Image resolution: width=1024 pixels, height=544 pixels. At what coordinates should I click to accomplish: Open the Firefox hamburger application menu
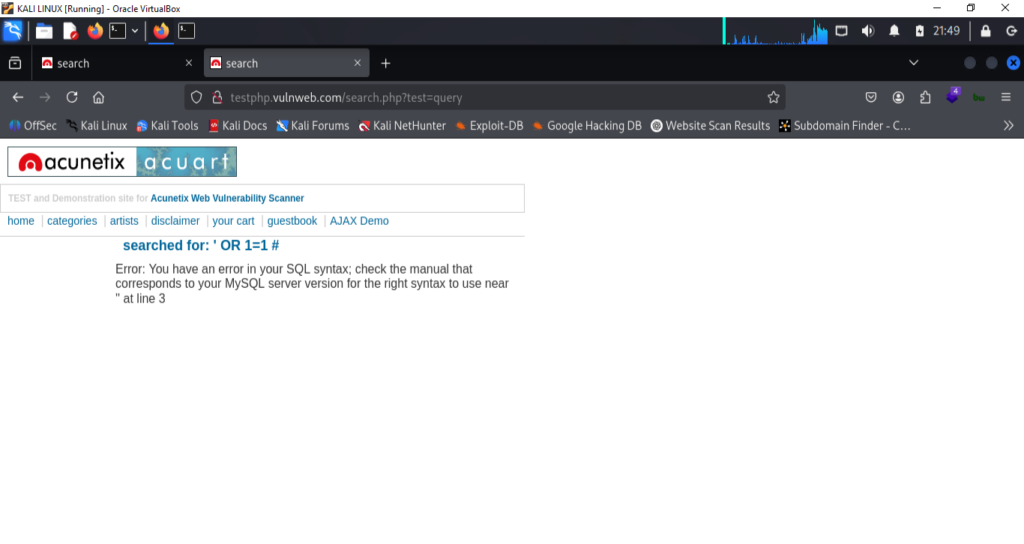point(1006,97)
